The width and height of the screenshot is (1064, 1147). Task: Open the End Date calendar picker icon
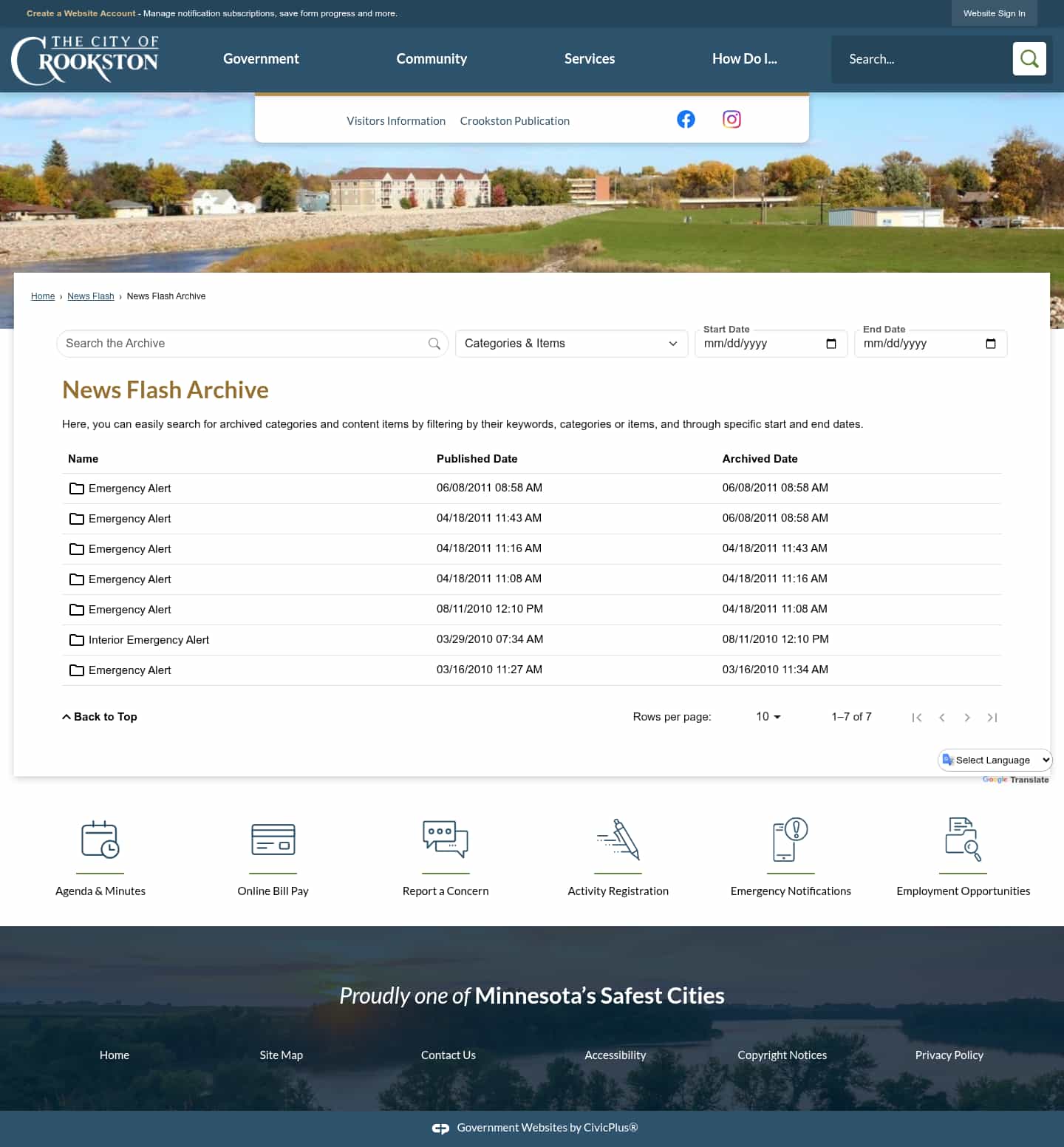991,344
